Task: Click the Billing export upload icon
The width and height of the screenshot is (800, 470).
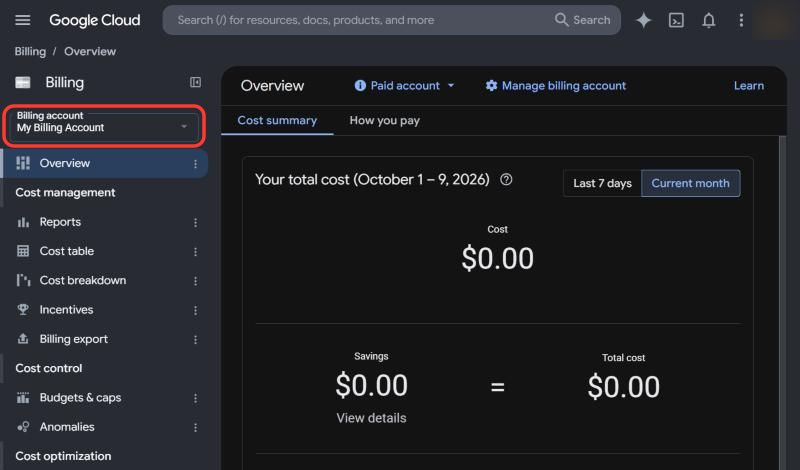Action: coord(23,339)
